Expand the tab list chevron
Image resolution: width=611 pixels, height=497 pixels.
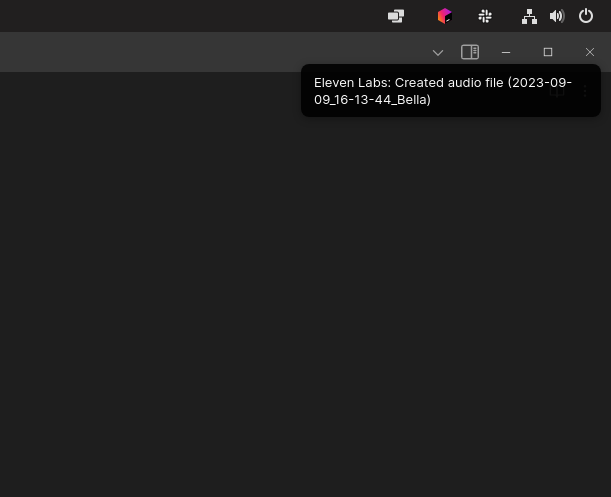click(438, 53)
